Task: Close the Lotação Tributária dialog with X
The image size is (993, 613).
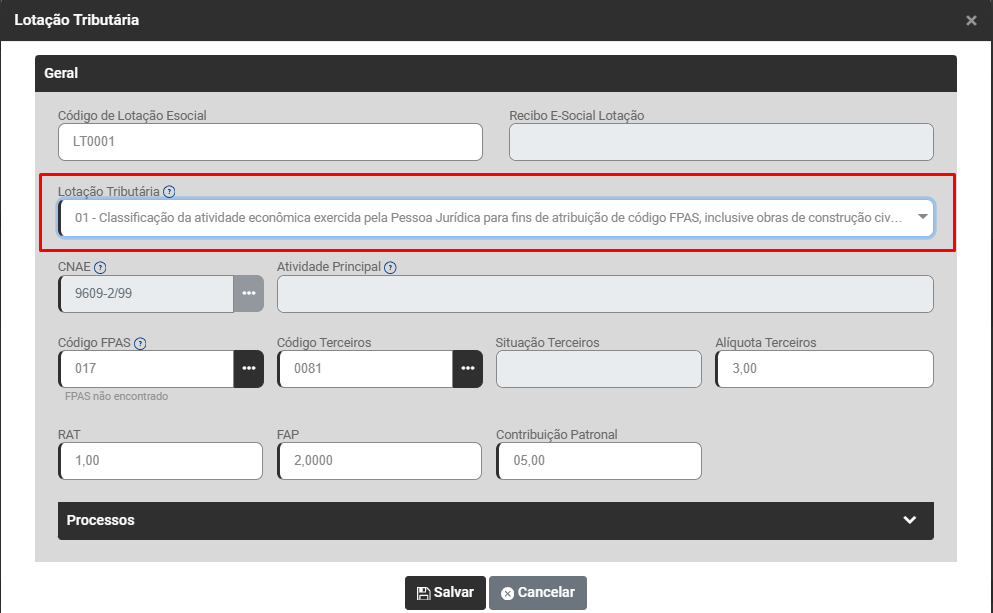Action: coord(971,20)
